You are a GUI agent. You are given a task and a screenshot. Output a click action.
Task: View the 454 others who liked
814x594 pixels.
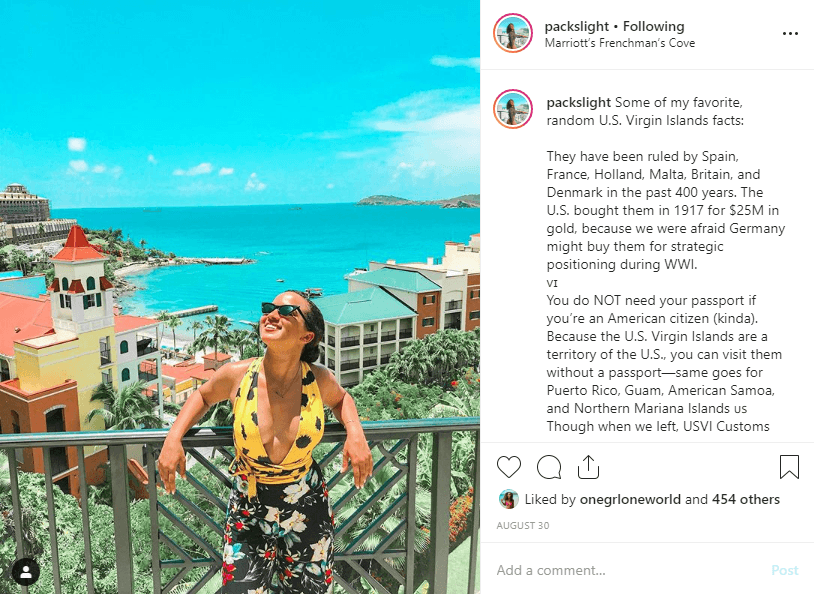tap(745, 500)
